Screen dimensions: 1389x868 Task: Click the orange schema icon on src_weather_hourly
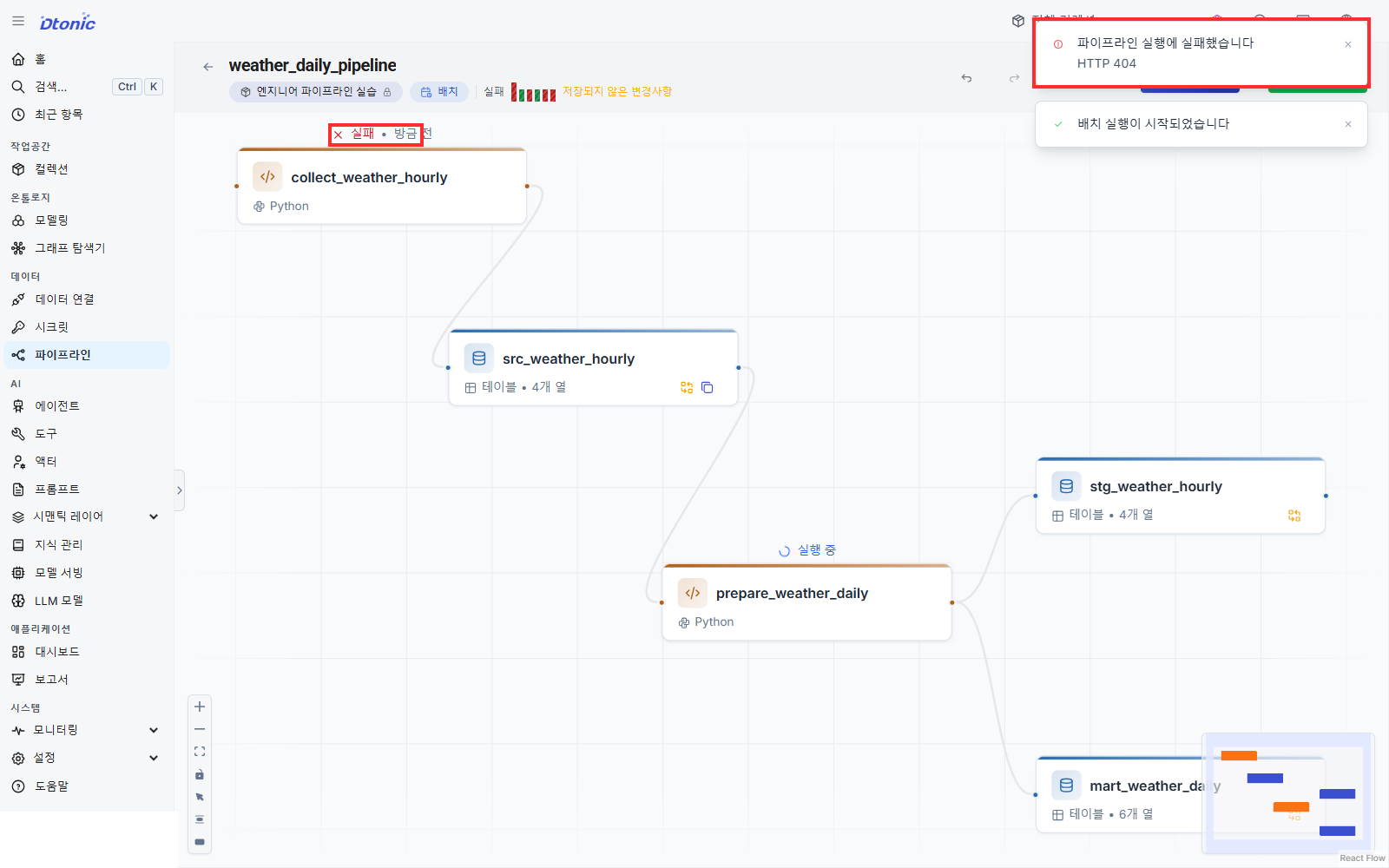(687, 388)
